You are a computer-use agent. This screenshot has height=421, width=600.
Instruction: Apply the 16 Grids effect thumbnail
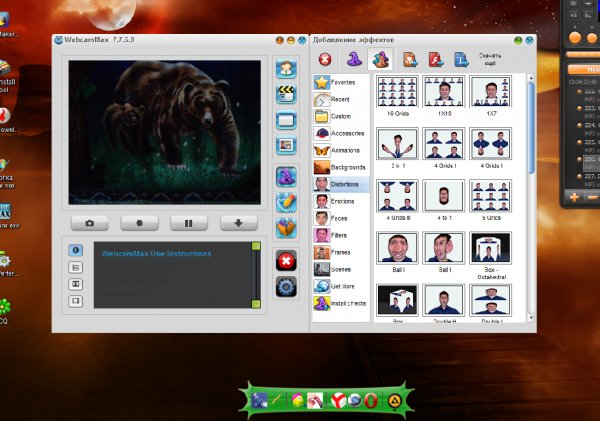397,92
